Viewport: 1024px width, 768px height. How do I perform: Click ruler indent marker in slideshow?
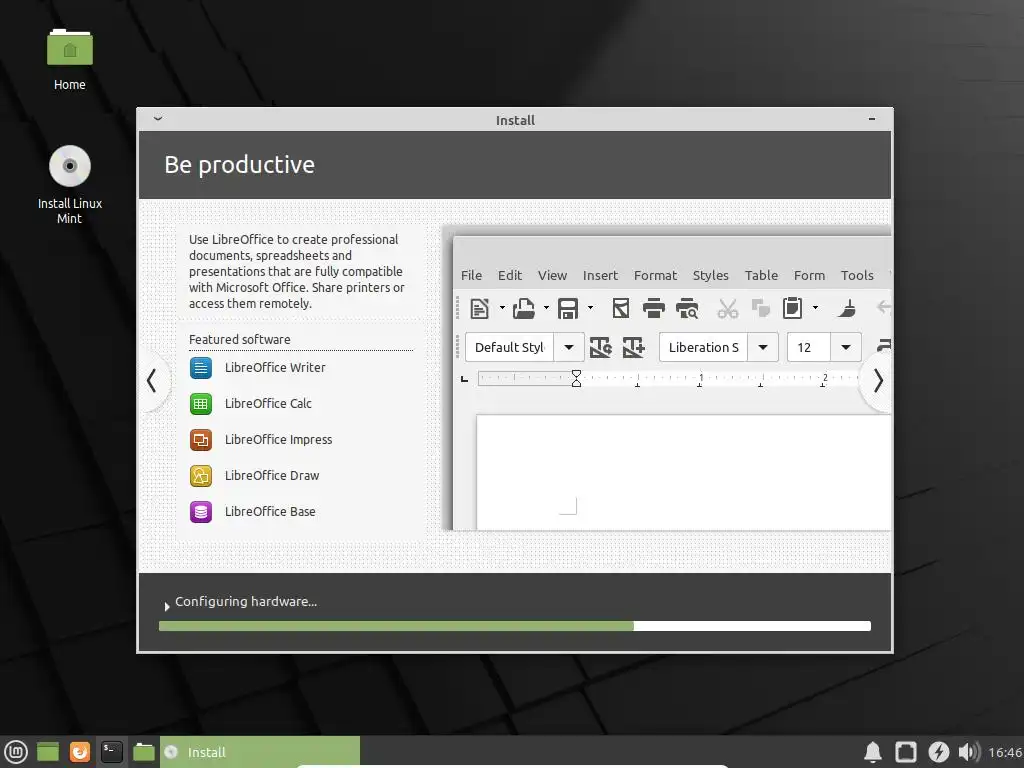[x=576, y=378]
